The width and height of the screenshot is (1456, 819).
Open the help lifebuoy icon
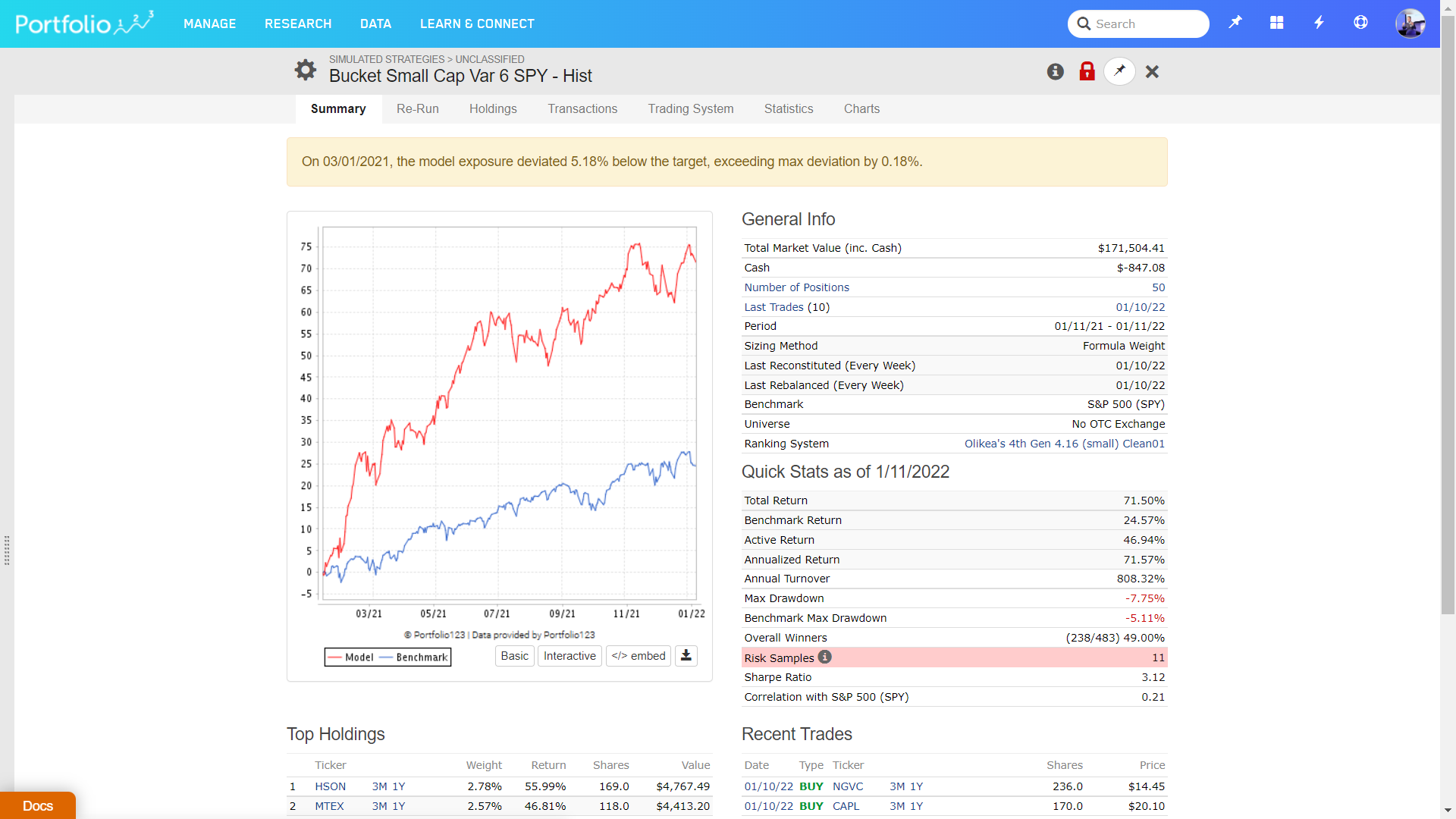[1360, 23]
